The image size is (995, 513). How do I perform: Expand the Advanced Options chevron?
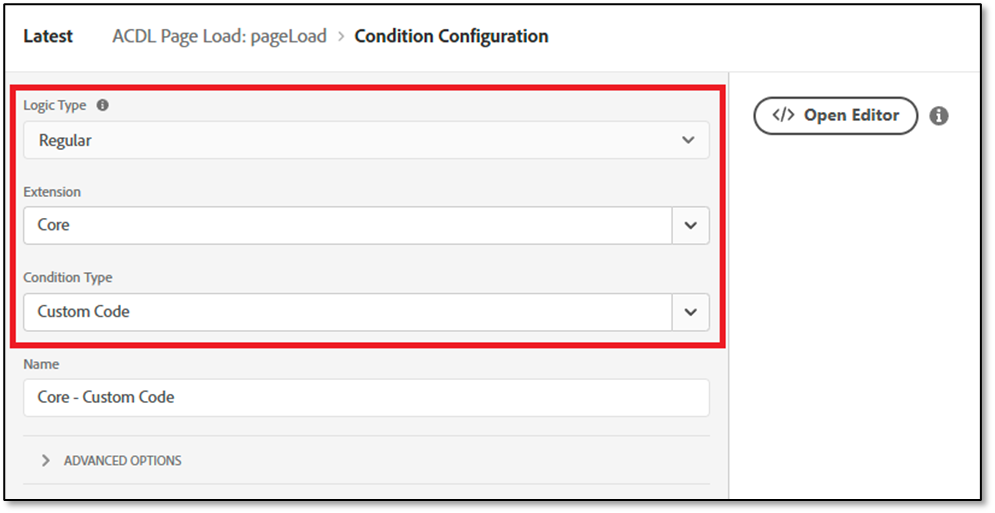tap(46, 461)
